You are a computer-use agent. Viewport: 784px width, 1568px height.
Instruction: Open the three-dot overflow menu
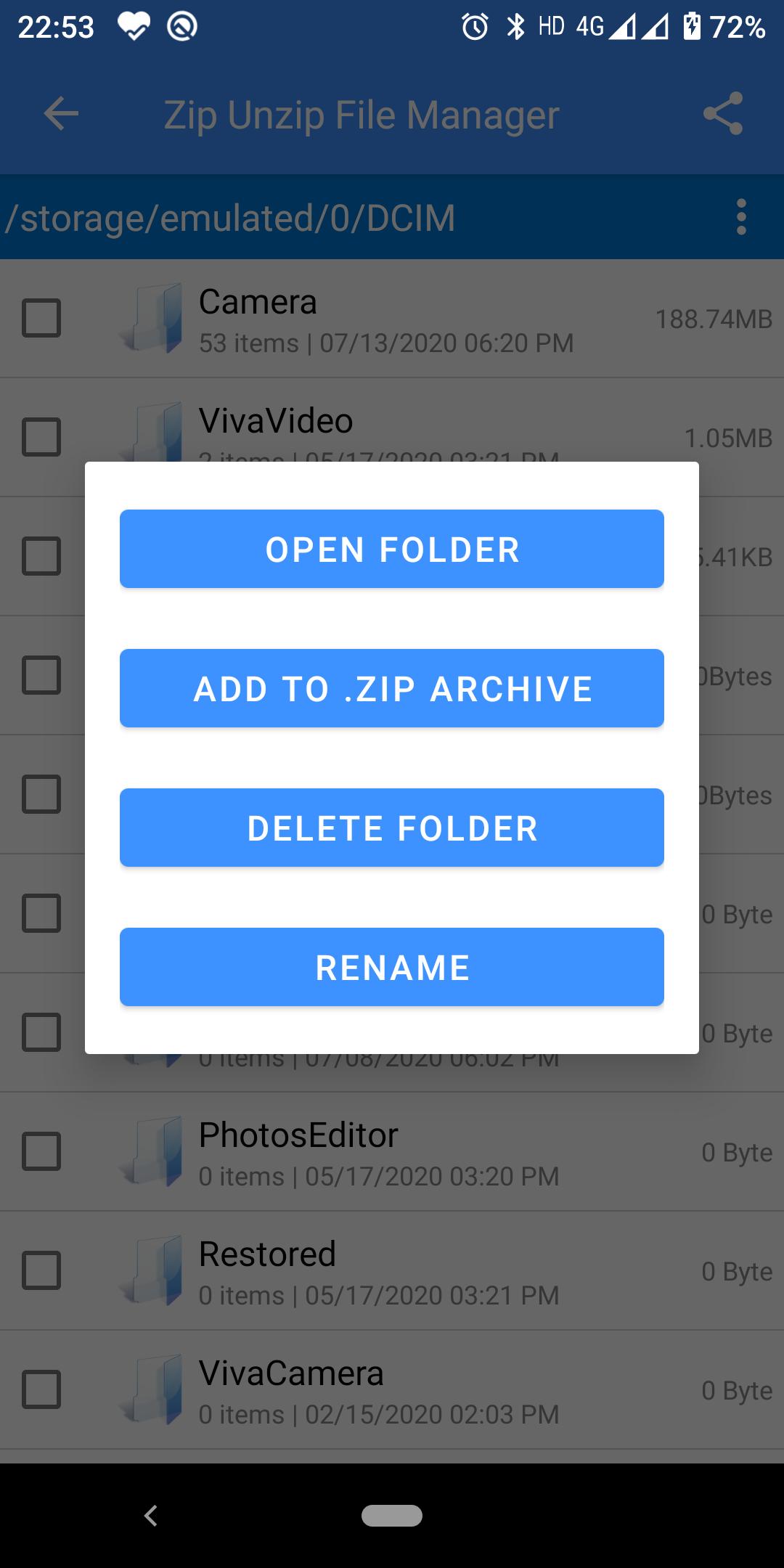(741, 217)
